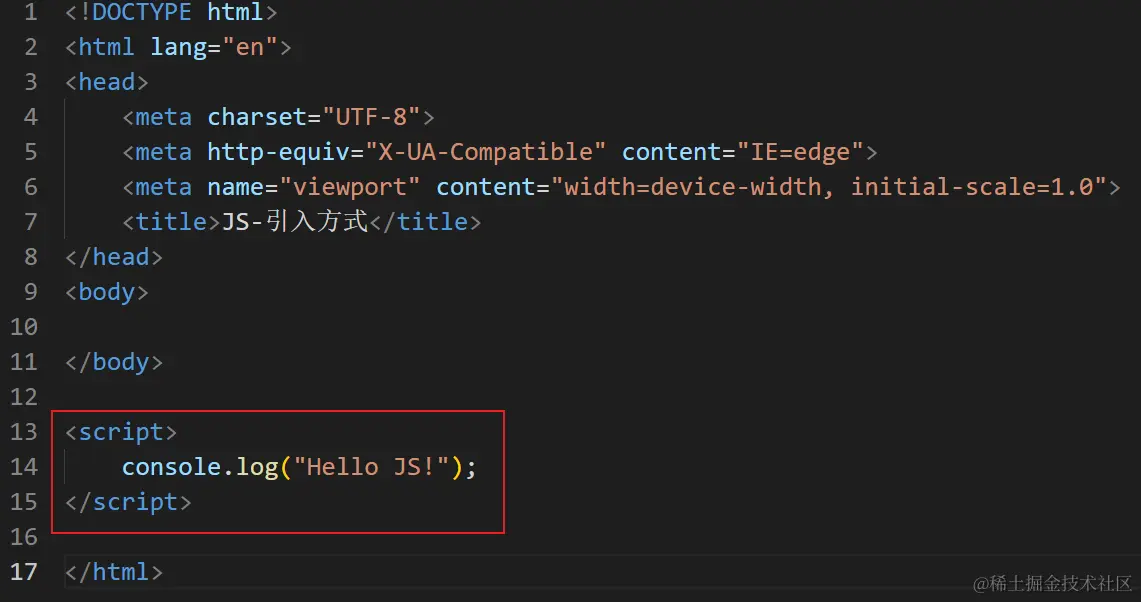Click the meta tag name on line 4

pyautogui.click(x=164, y=116)
